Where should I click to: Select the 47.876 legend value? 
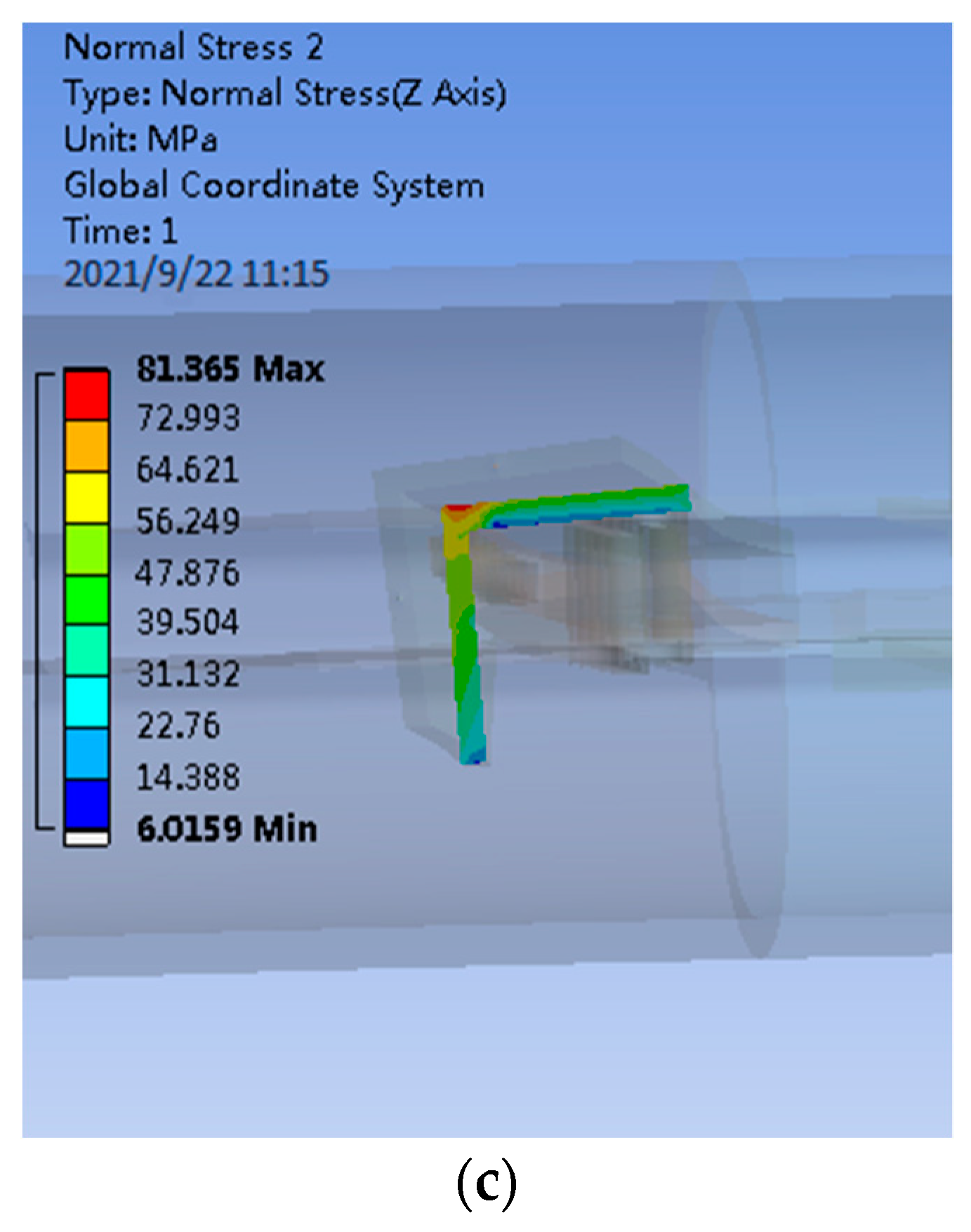187,572
